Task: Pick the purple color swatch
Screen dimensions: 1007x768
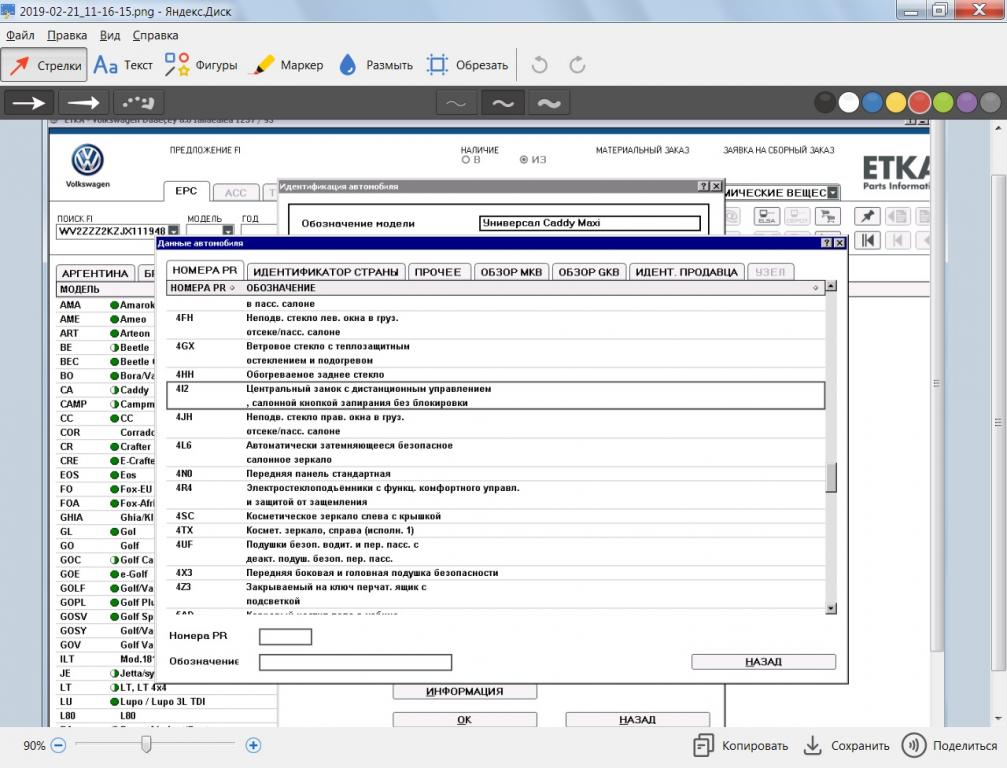Action: pyautogui.click(x=967, y=103)
